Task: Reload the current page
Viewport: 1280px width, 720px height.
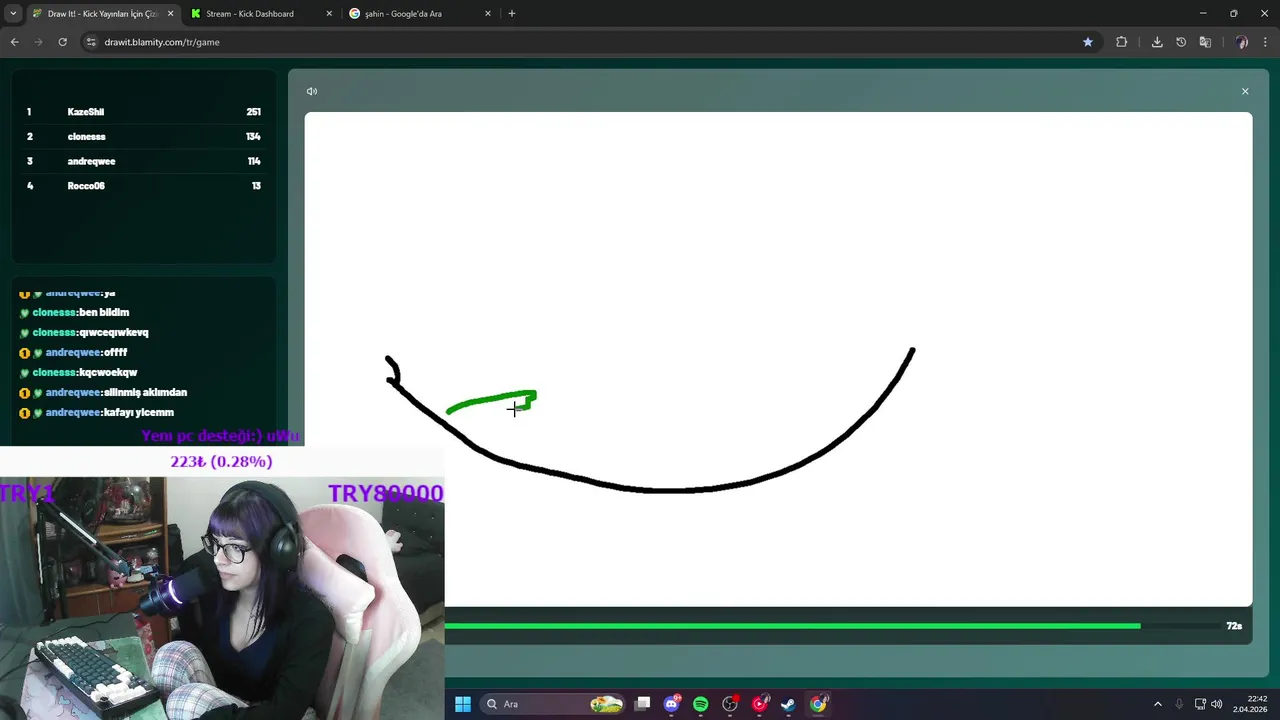Action: tap(62, 42)
